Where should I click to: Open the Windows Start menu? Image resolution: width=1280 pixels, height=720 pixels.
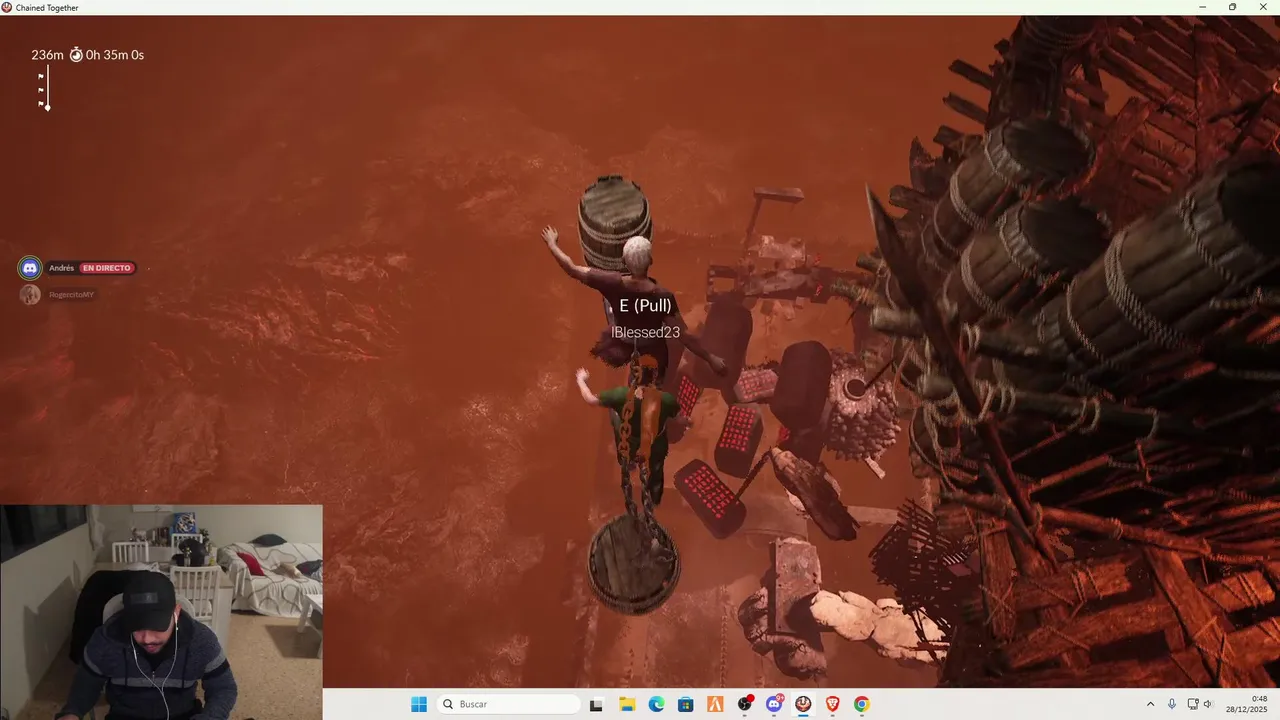tap(419, 704)
